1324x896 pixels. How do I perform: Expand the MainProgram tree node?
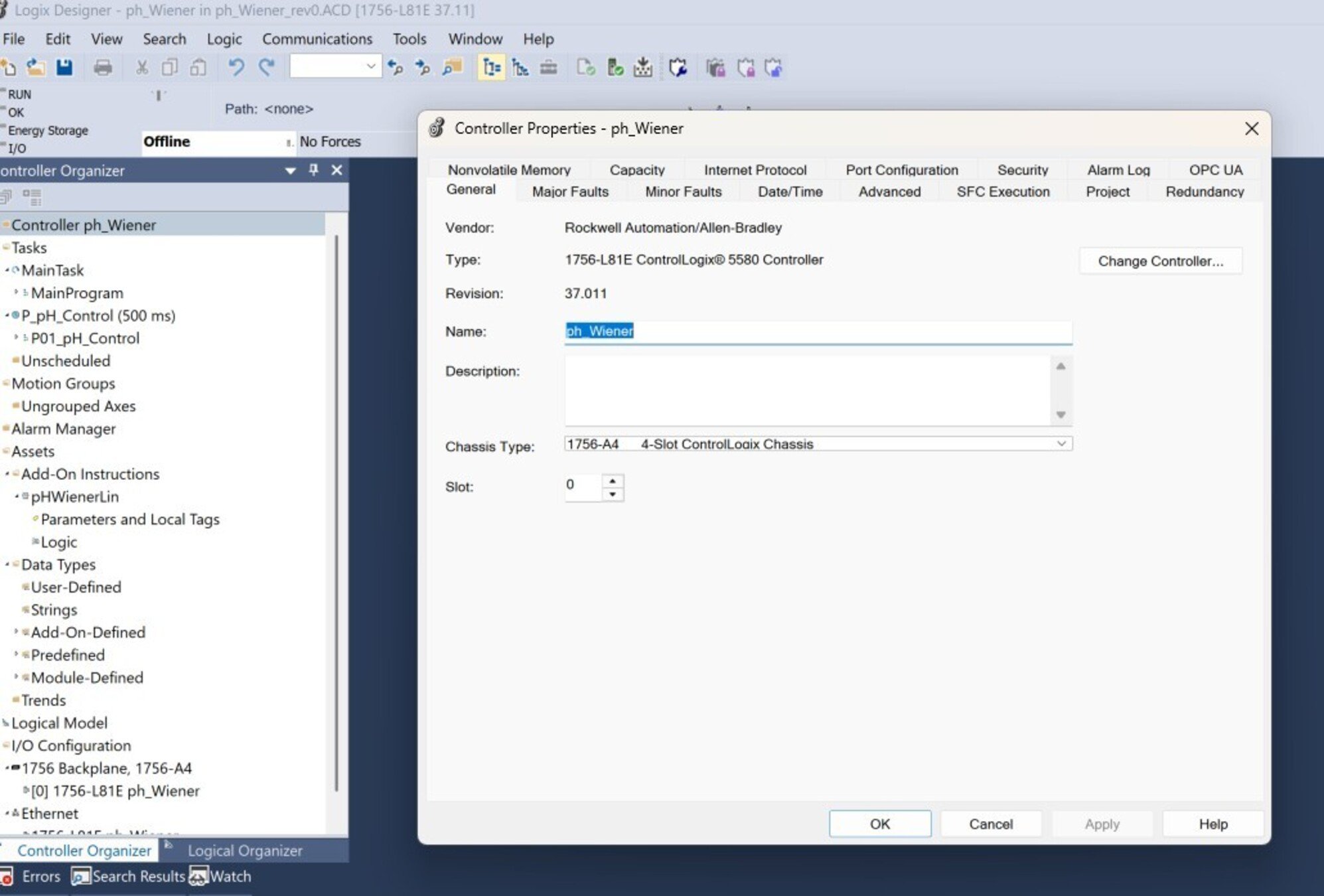[17, 293]
